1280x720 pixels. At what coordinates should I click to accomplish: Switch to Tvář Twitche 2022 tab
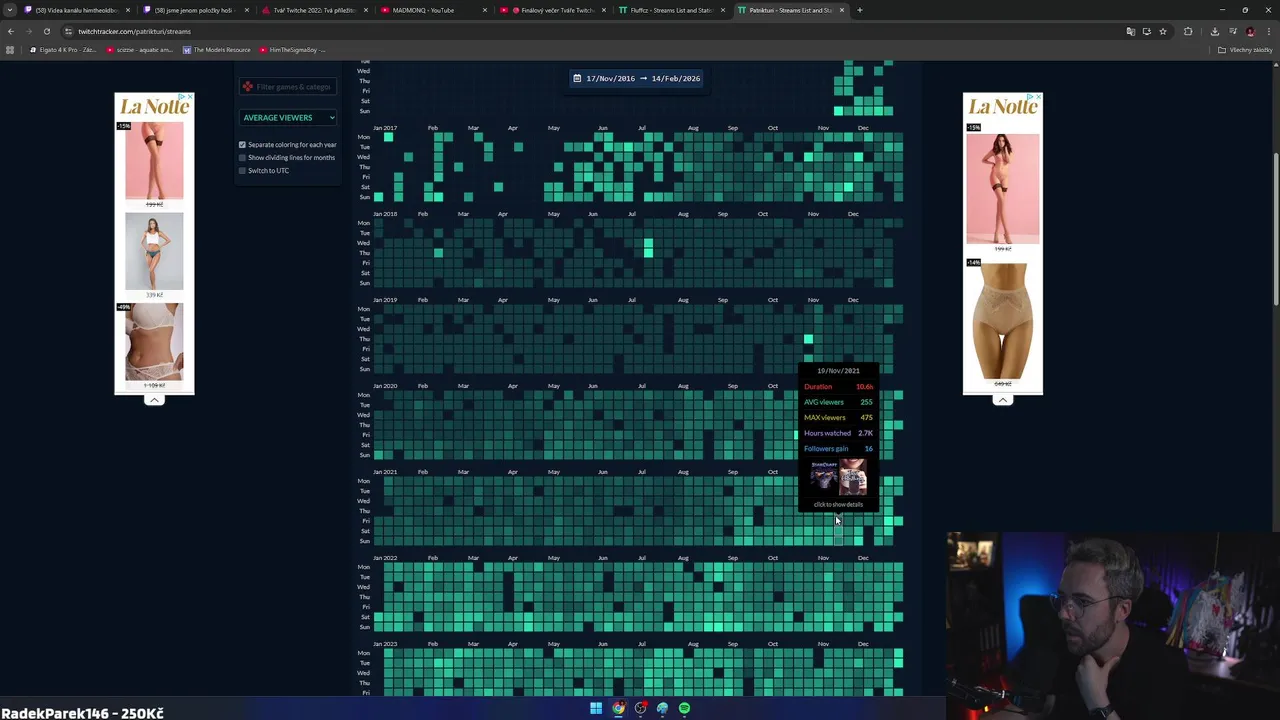coord(312,10)
